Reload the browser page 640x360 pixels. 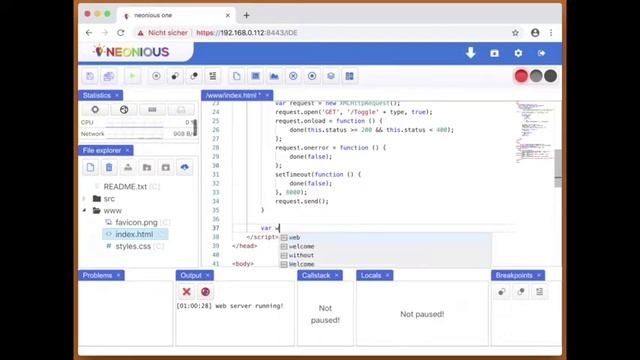click(121, 33)
